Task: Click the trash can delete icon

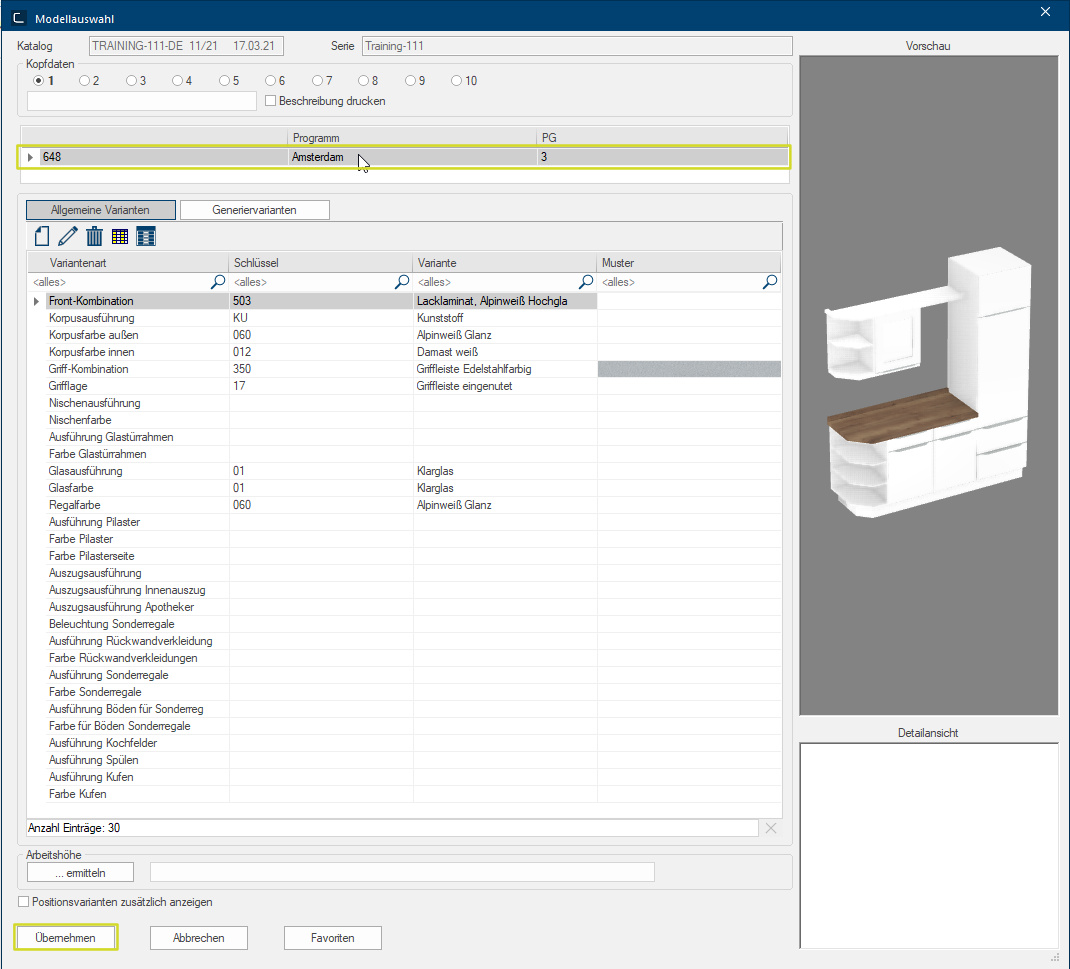Action: 94,237
